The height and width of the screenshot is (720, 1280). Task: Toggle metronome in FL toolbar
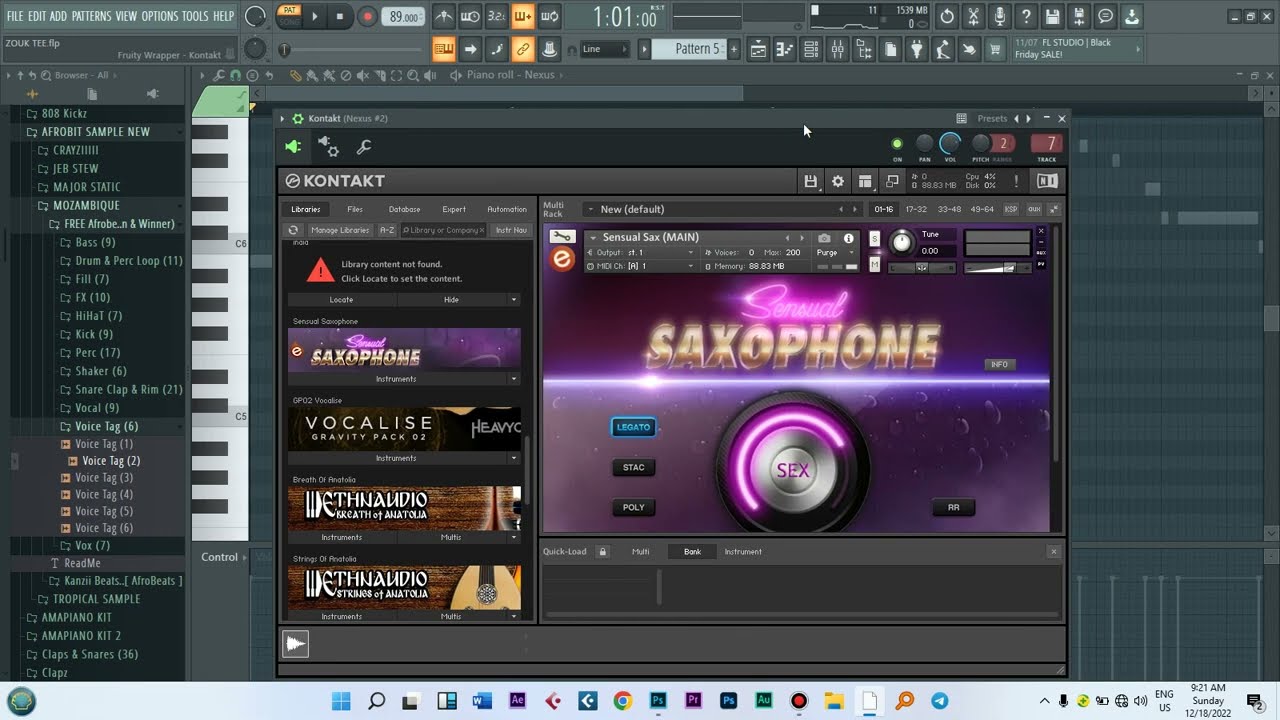coord(444,16)
